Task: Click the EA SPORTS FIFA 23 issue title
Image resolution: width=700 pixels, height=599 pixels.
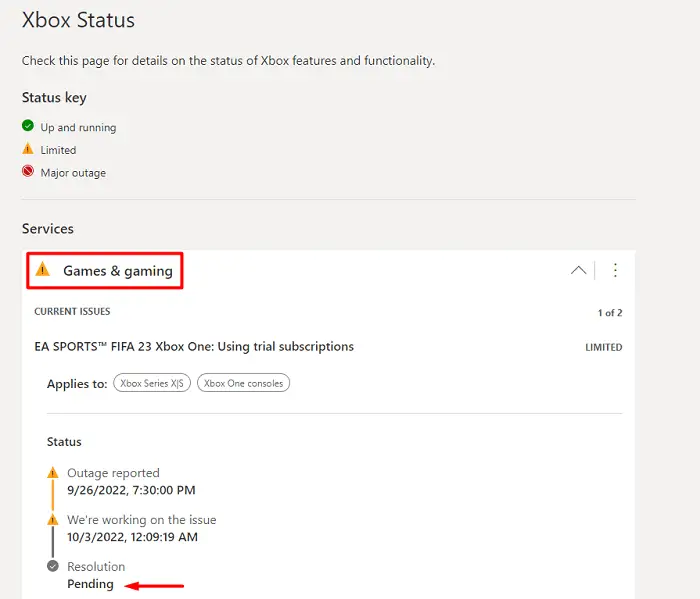Action: [194, 347]
